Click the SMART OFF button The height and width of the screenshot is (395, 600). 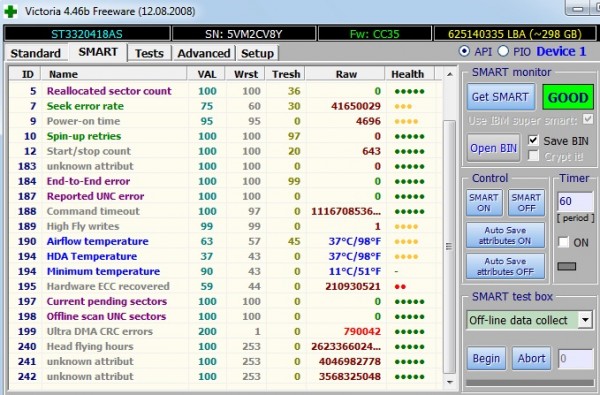[526, 203]
